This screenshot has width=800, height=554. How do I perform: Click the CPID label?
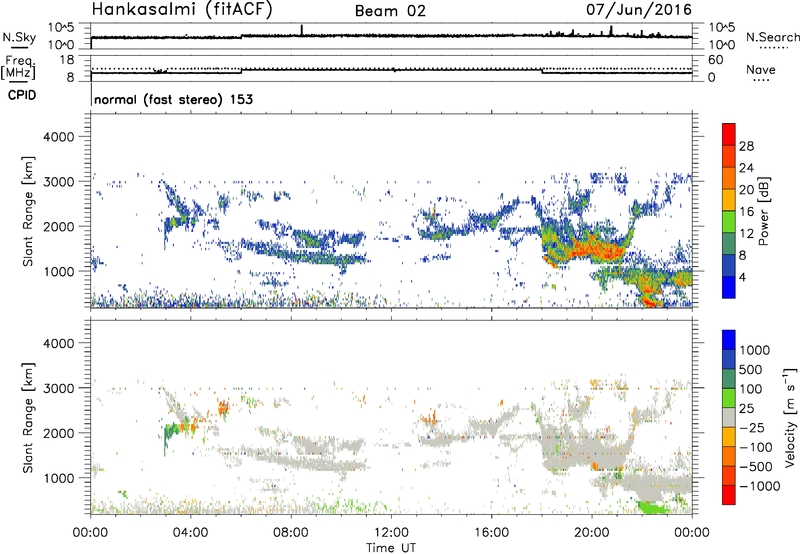22,95
